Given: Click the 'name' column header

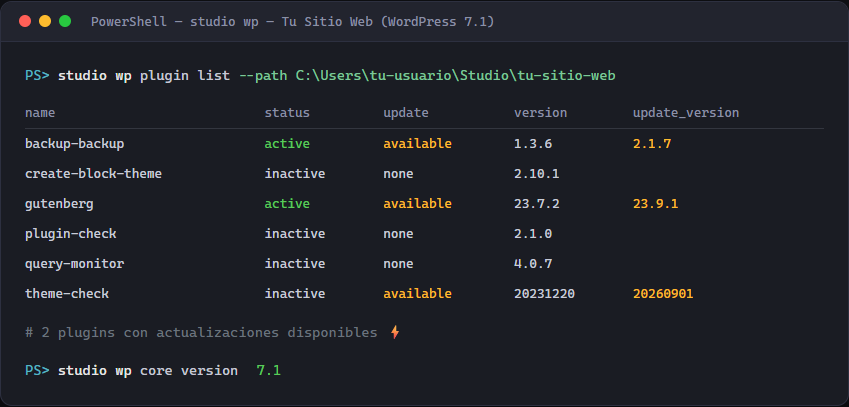Looking at the screenshot, I should click(40, 113).
